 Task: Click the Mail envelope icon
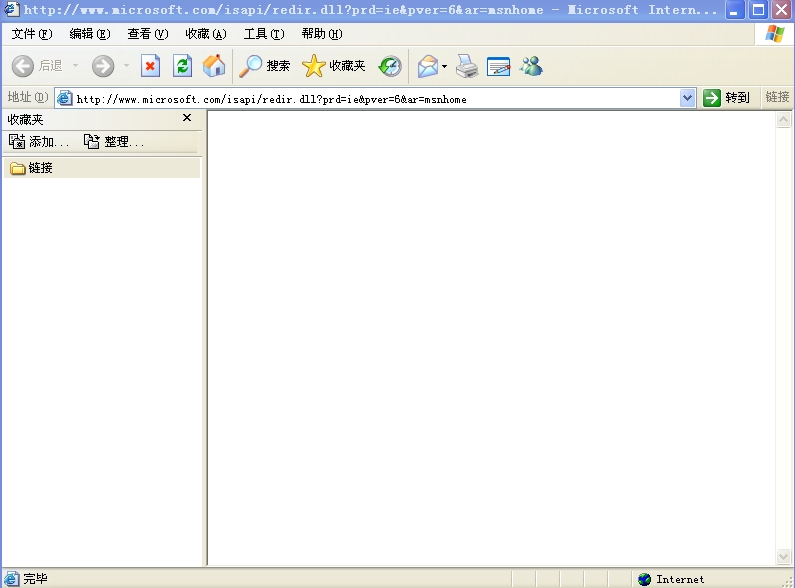[427, 66]
